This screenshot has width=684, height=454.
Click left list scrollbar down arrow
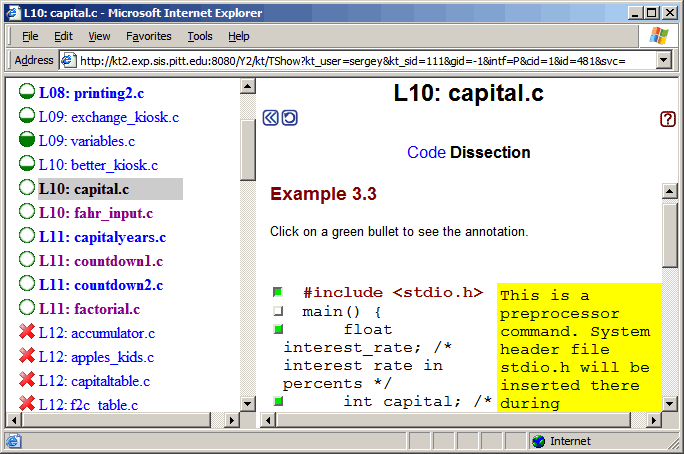tap(248, 403)
